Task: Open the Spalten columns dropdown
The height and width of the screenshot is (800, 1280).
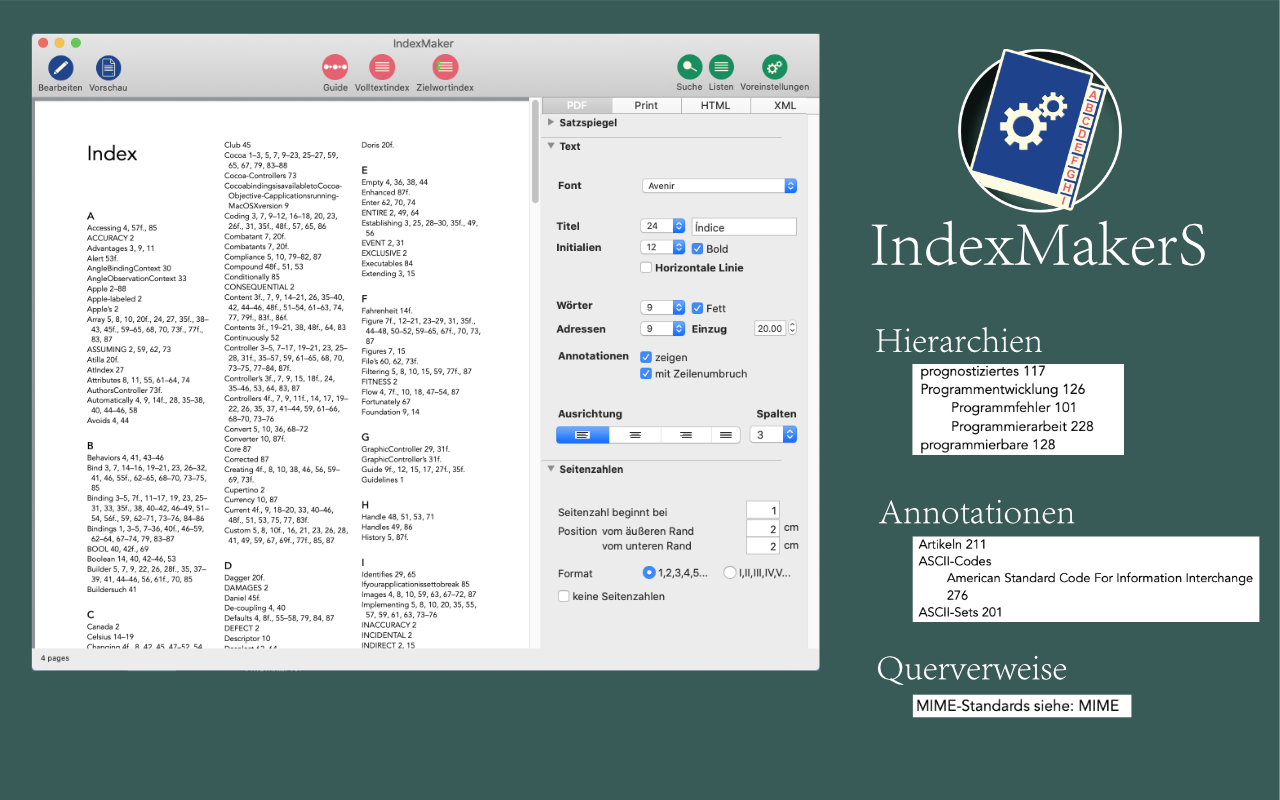Action: pyautogui.click(x=776, y=435)
